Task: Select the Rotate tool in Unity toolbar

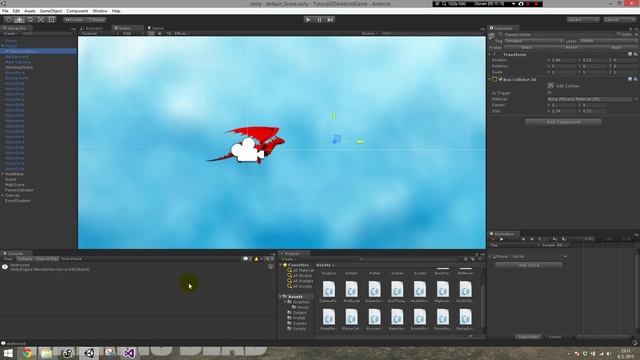Action: click(30, 20)
